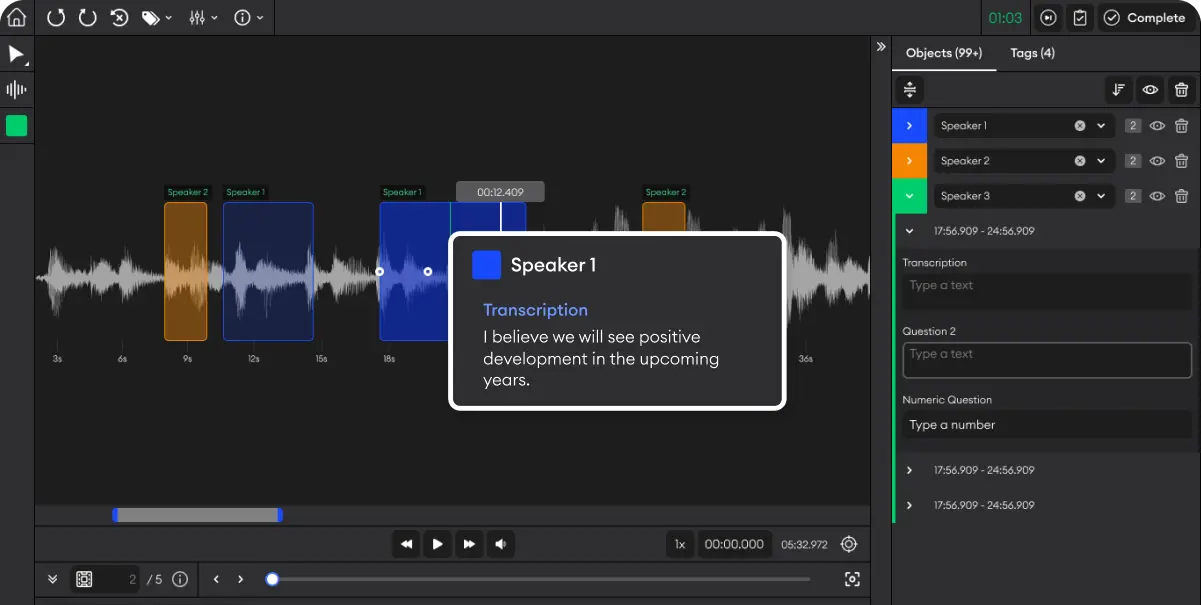Select the home icon in the toolbar
Image resolution: width=1201 pixels, height=605 pixels.
15,17
